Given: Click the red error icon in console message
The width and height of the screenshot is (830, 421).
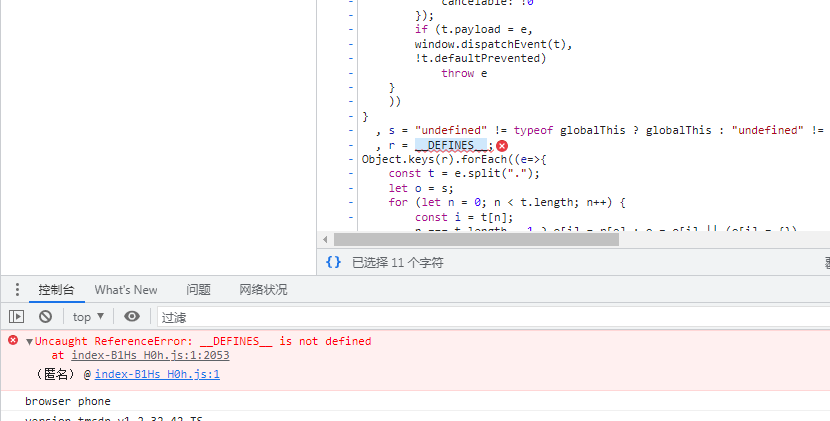Looking at the screenshot, I should pyautogui.click(x=13, y=340).
